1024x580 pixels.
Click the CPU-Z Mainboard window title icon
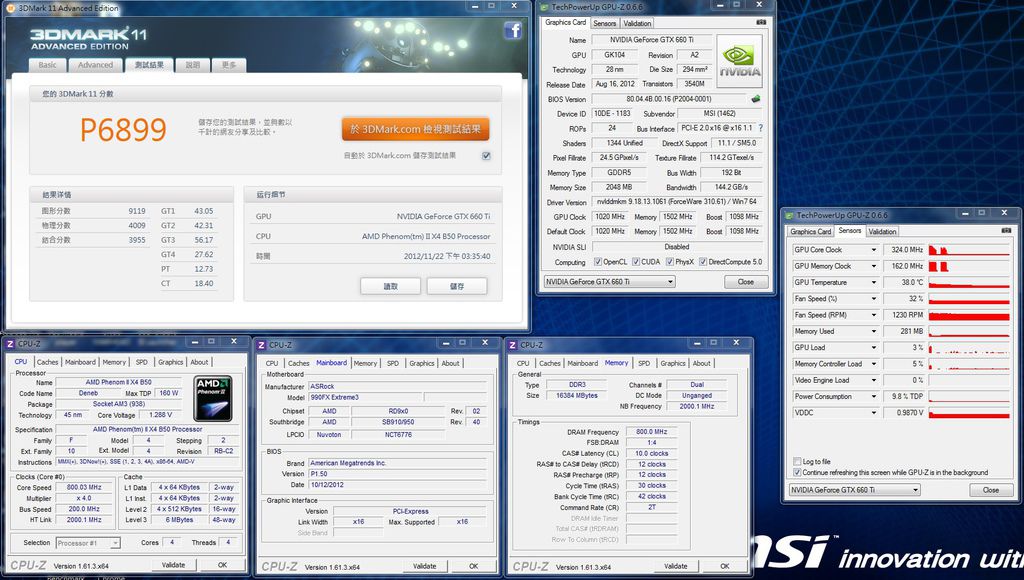coord(261,345)
